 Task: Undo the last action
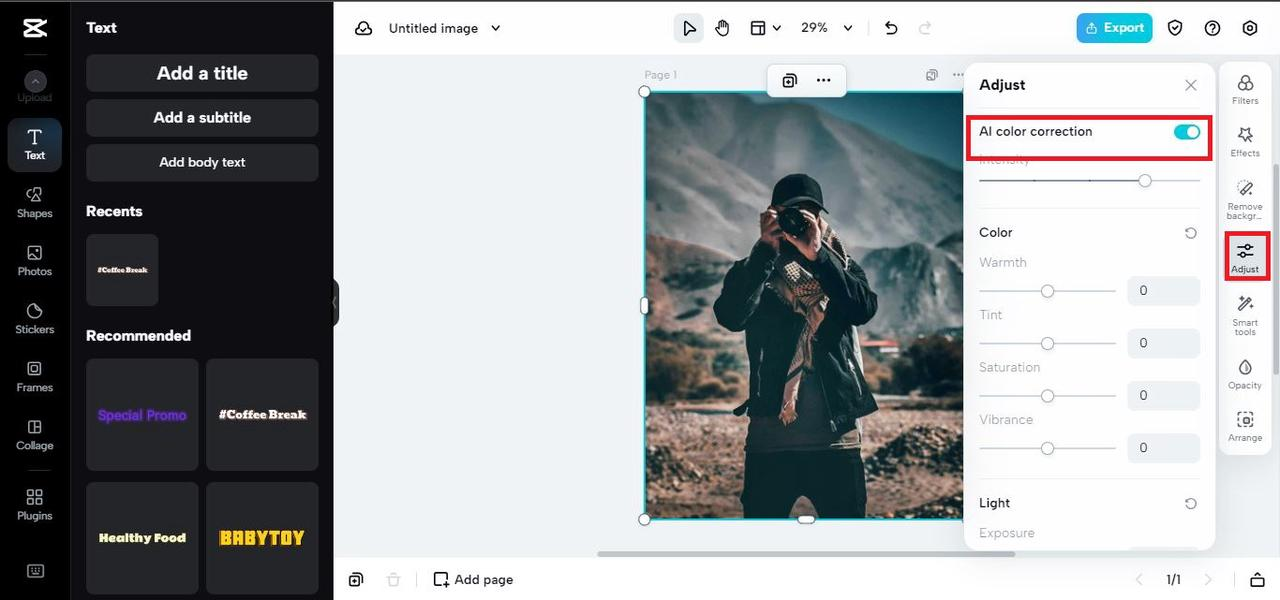(x=891, y=28)
